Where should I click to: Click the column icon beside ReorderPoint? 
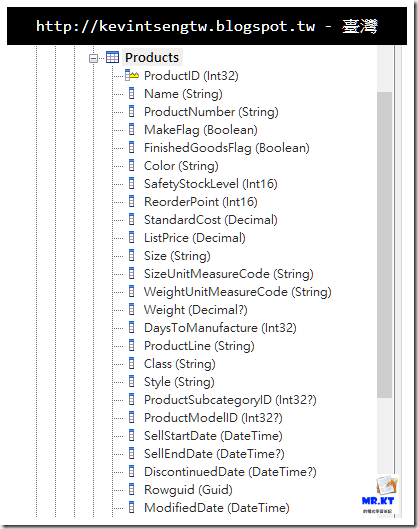[x=132, y=201]
